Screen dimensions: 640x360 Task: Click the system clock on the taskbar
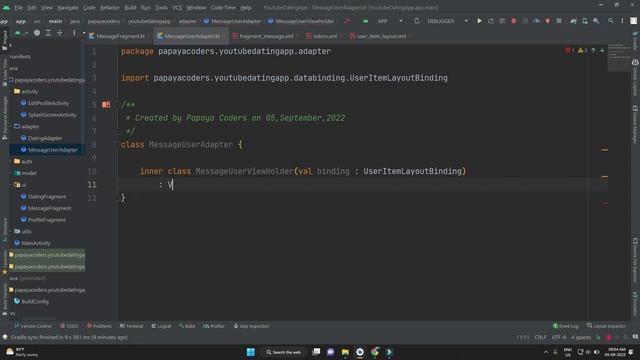(616, 352)
